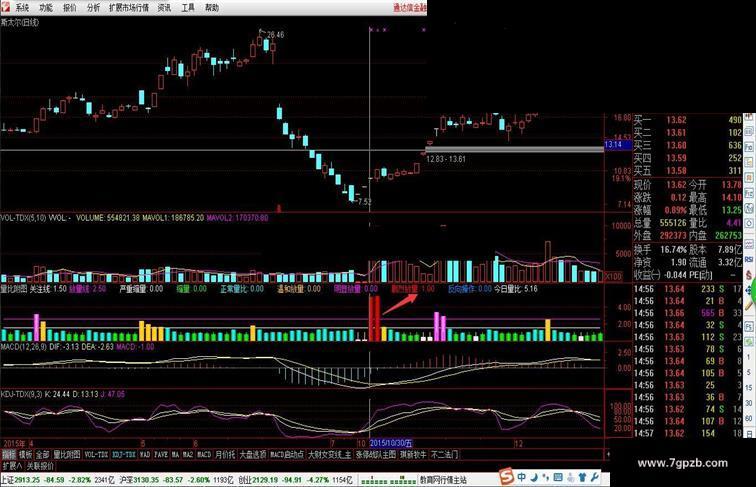Click the X100 volume scale label
756x487 pixels.
(x=613, y=276)
